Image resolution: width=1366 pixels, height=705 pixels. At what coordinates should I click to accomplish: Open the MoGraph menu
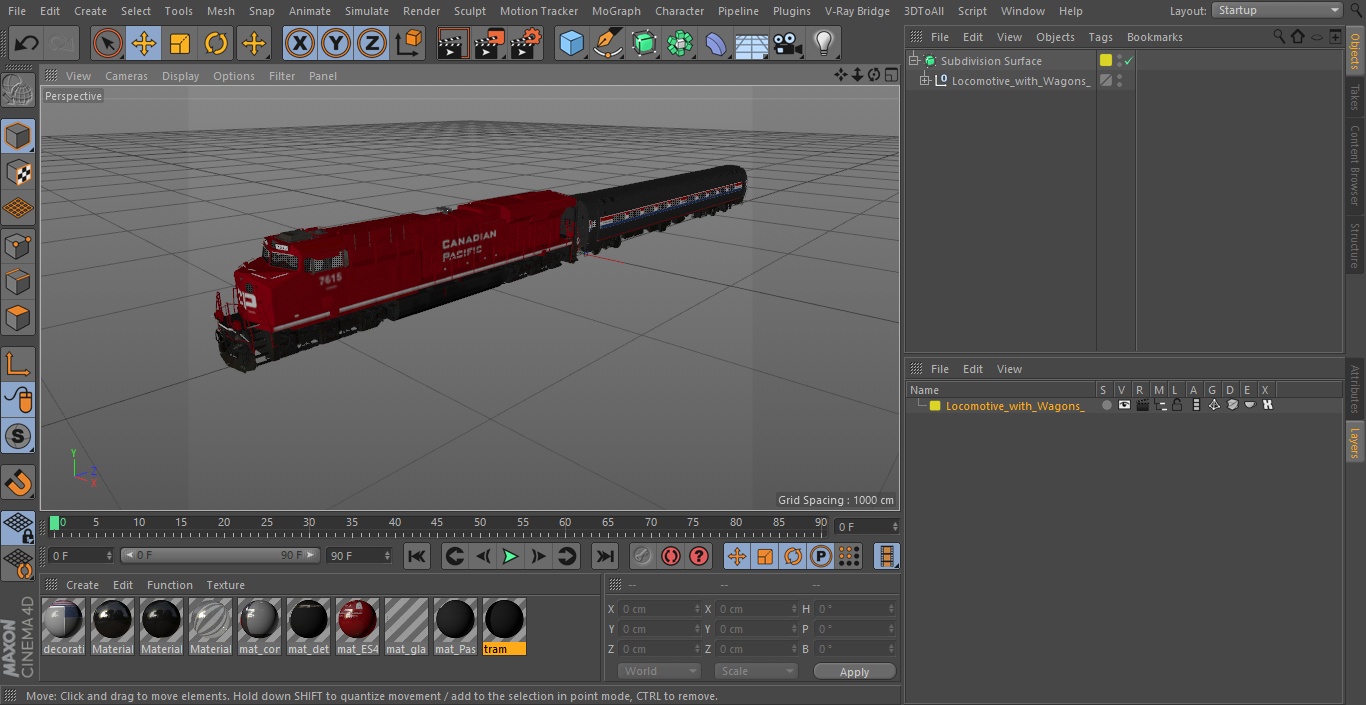(616, 11)
